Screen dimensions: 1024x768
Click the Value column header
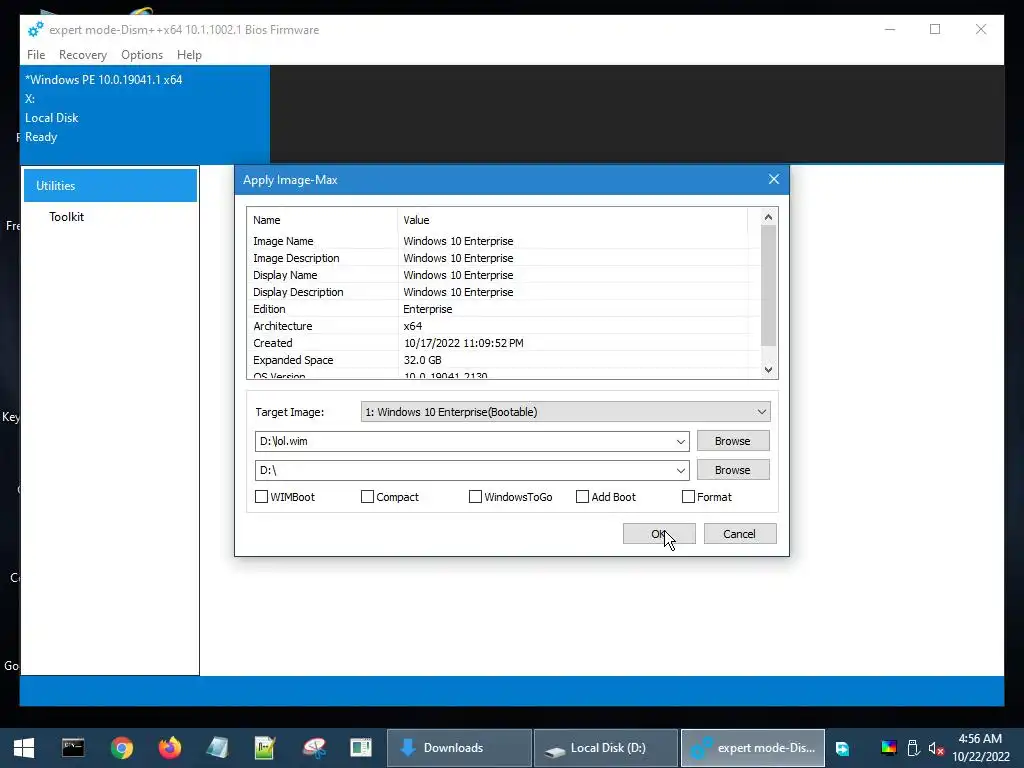pyautogui.click(x=572, y=220)
